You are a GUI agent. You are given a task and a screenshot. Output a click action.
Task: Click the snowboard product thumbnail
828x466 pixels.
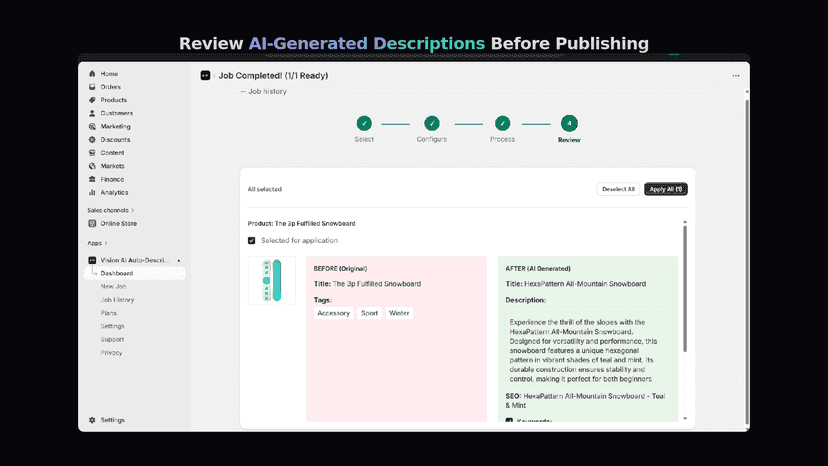tap(272, 281)
